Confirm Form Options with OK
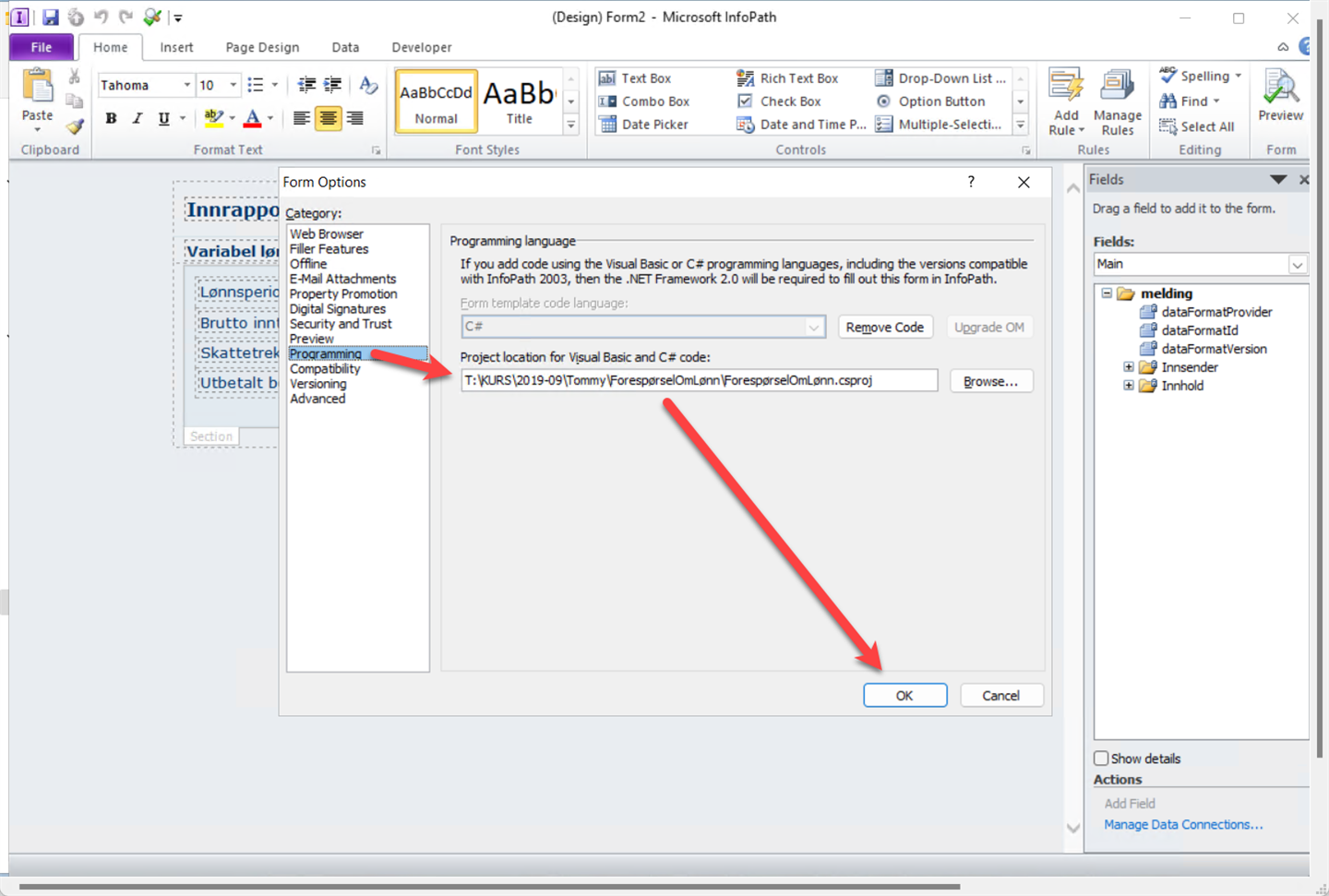The width and height of the screenshot is (1329, 896). pos(904,696)
